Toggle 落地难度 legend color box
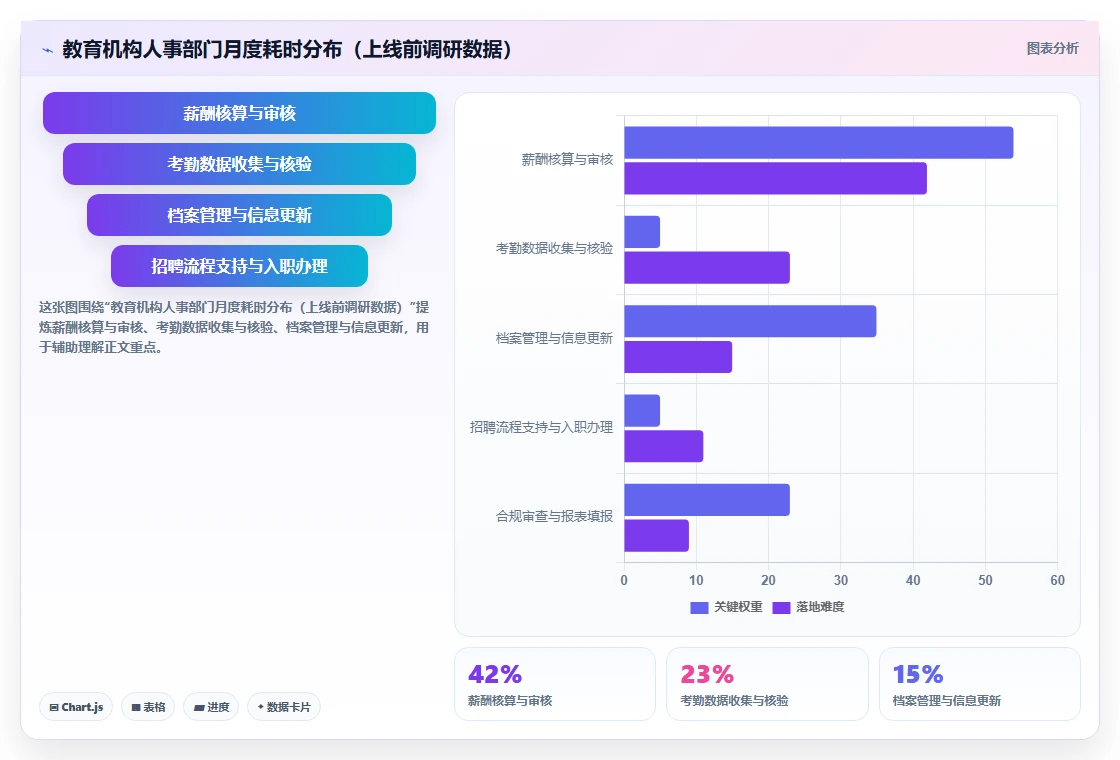Viewport: 1120px width, 760px height. (781, 607)
